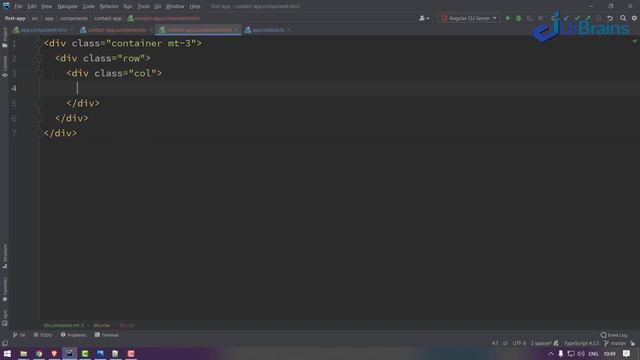This screenshot has height=360, width=640.
Task: Open the Angular CLI Server run configuration dropdown
Action: pyautogui.click(x=469, y=18)
